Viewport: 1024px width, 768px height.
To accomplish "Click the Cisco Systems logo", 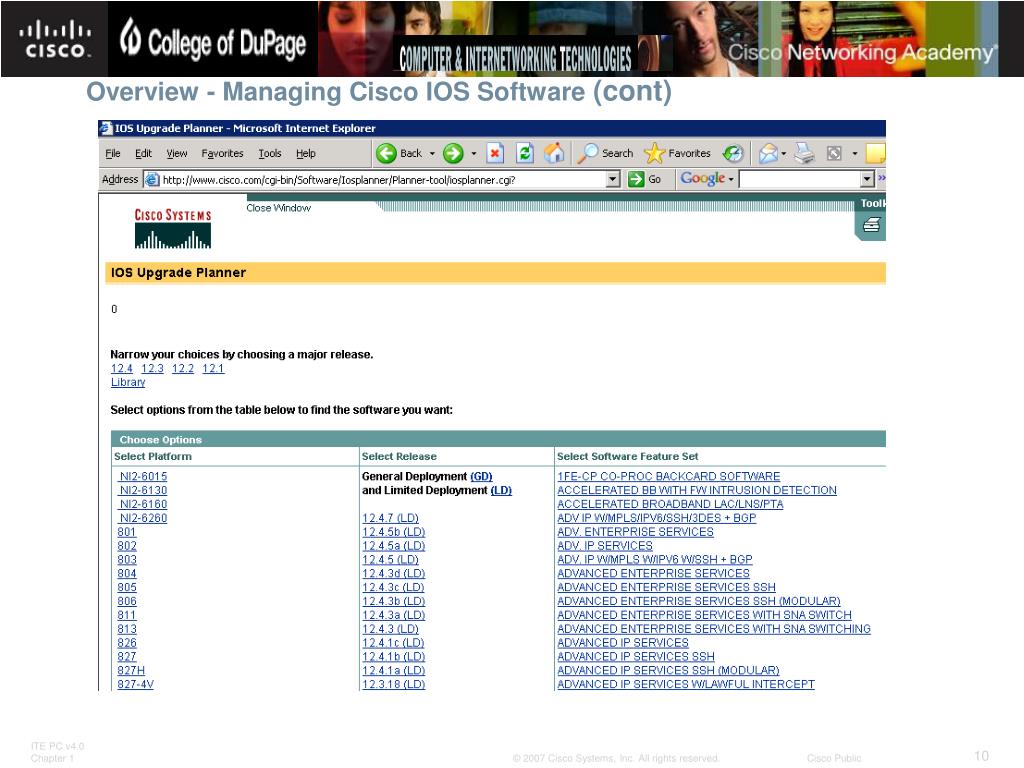I will click(x=172, y=229).
